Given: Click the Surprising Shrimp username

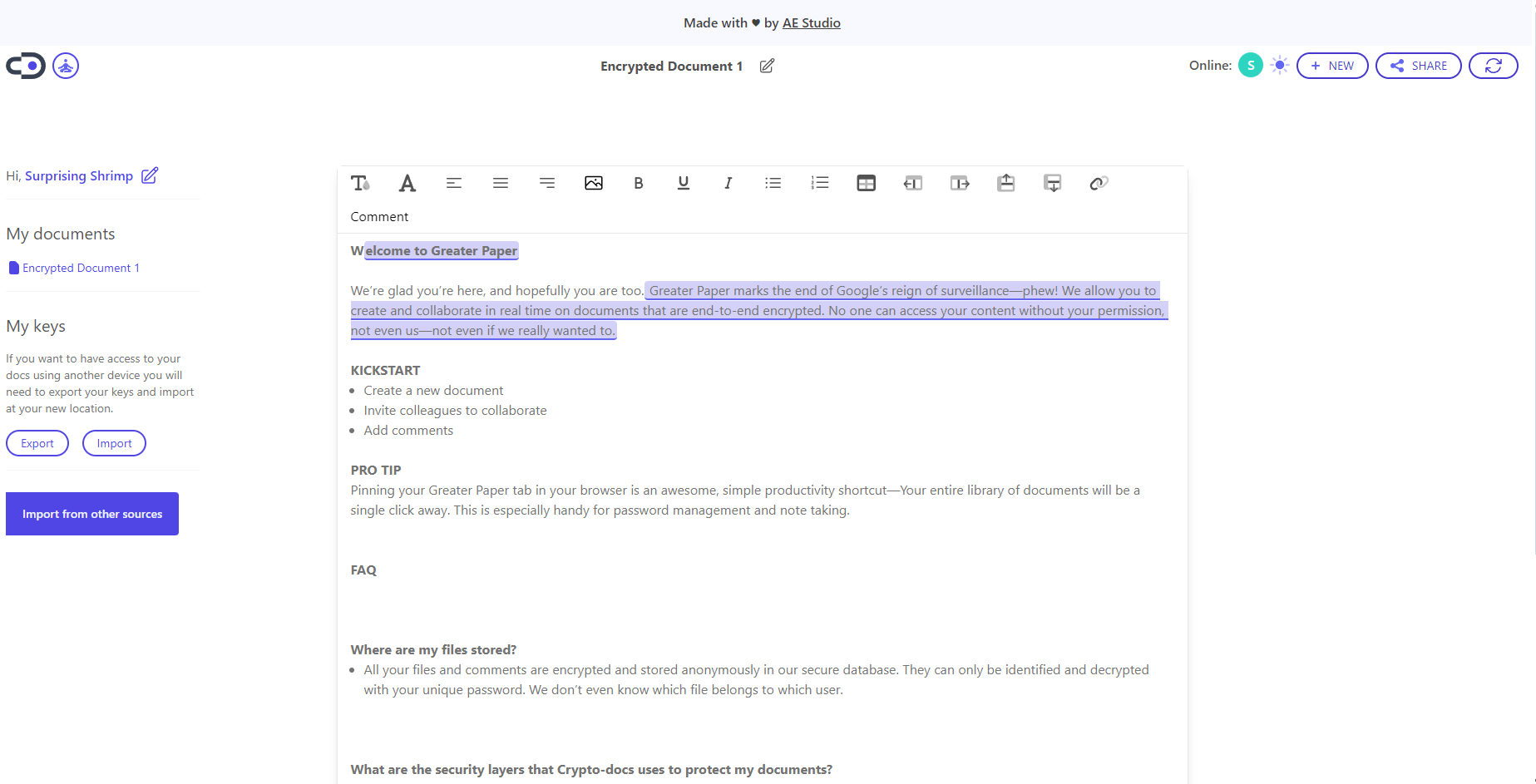Looking at the screenshot, I should [x=79, y=176].
